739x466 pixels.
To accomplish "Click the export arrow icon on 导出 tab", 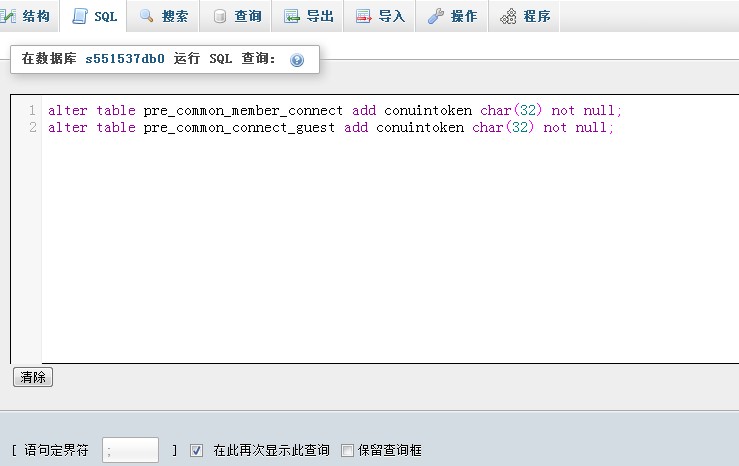I will click(292, 16).
